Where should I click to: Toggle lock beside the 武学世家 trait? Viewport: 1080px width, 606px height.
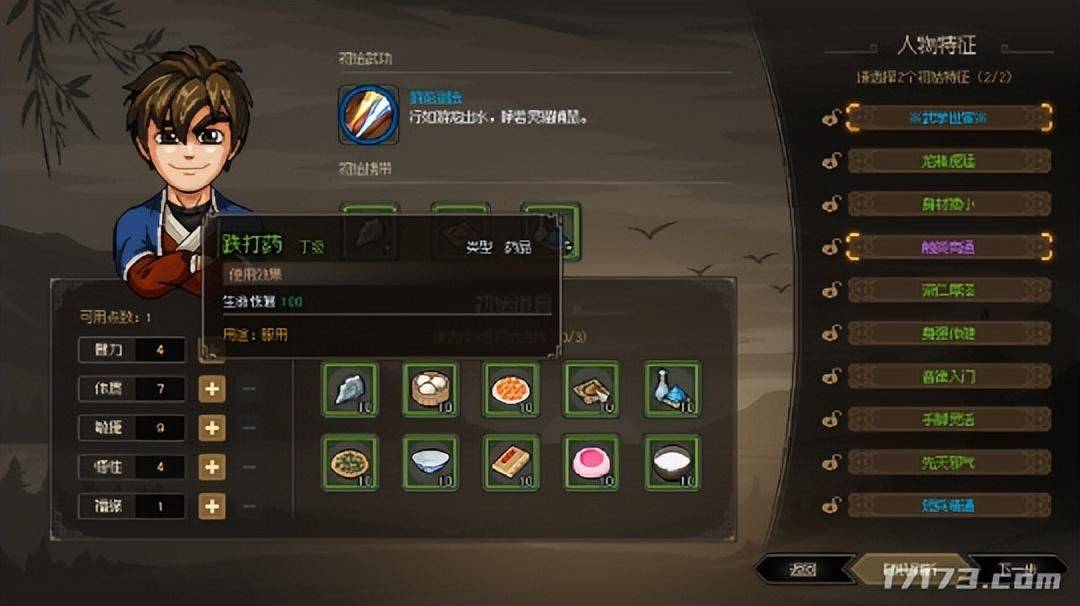tap(831, 118)
